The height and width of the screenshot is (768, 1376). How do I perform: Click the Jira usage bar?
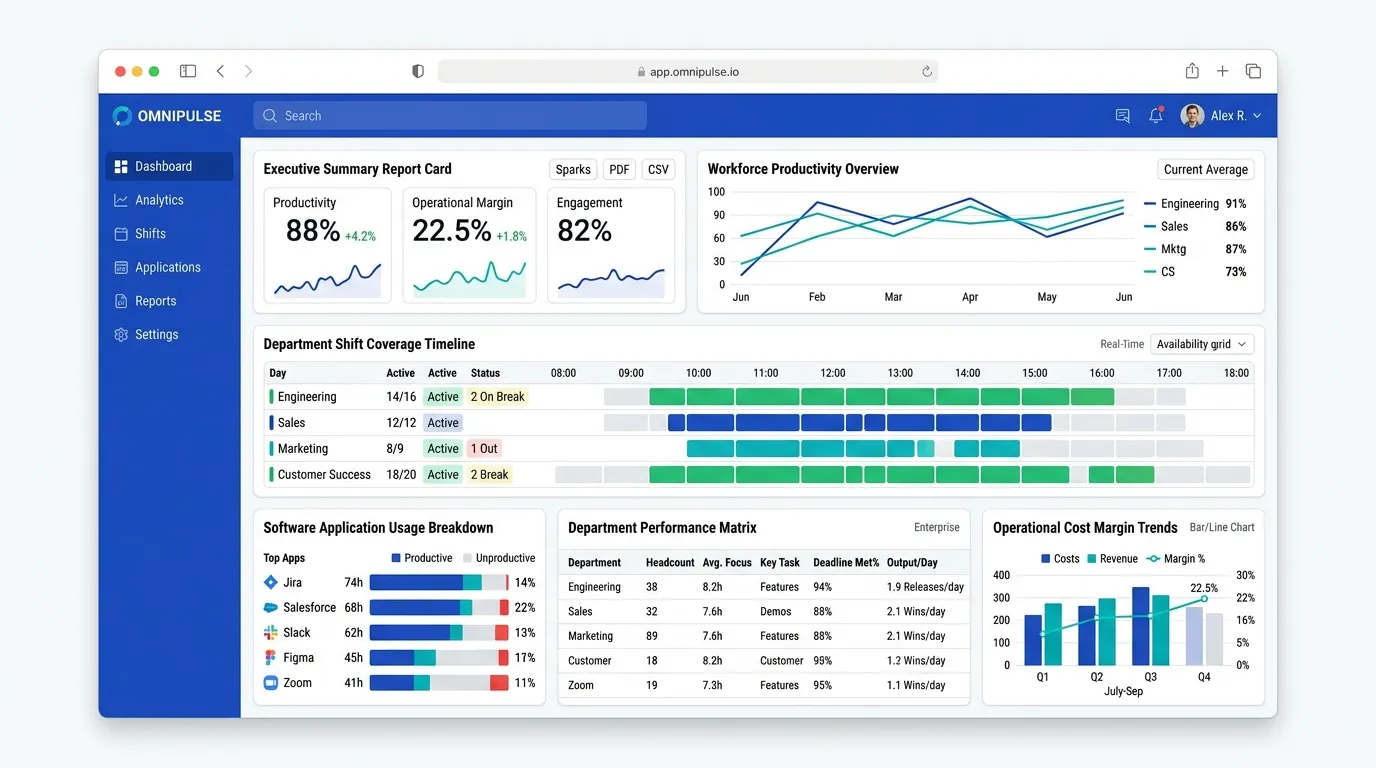click(439, 582)
